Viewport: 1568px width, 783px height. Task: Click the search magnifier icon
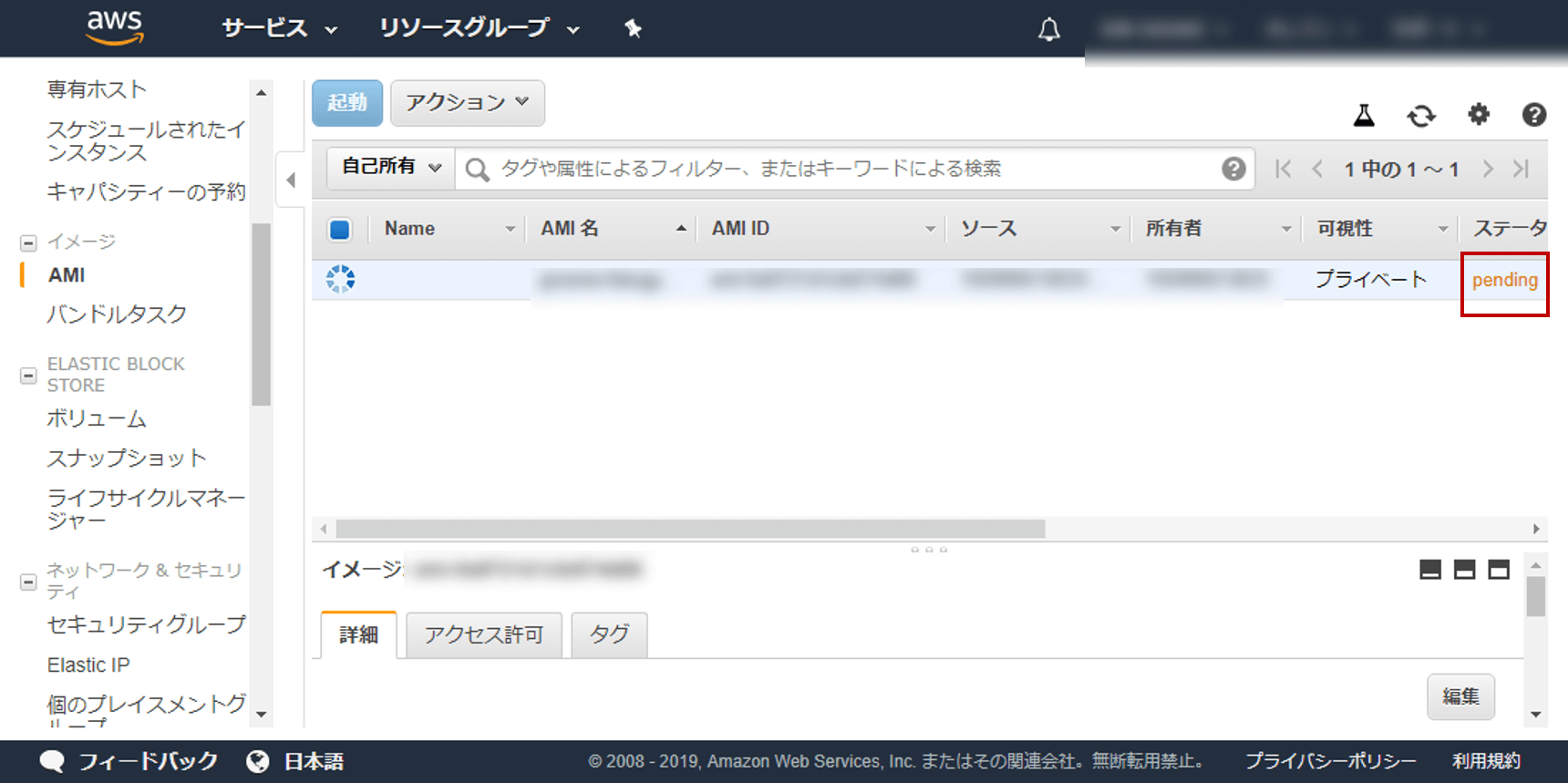point(478,170)
